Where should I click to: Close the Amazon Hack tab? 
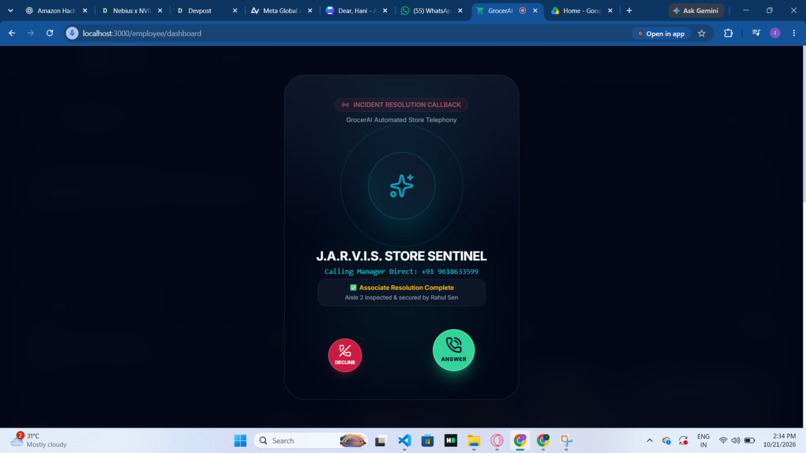pyautogui.click(x=85, y=10)
